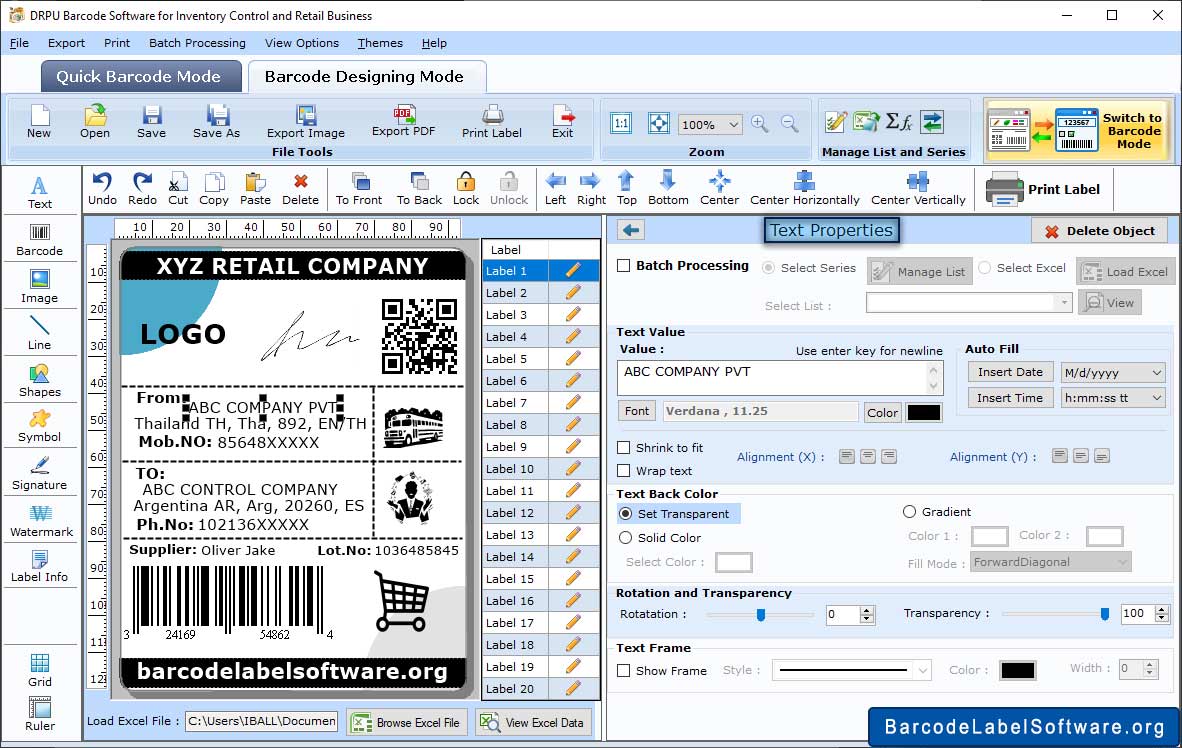The image size is (1182, 748).
Task: Toggle the Grid tool in sidebar
Action: coord(39,670)
